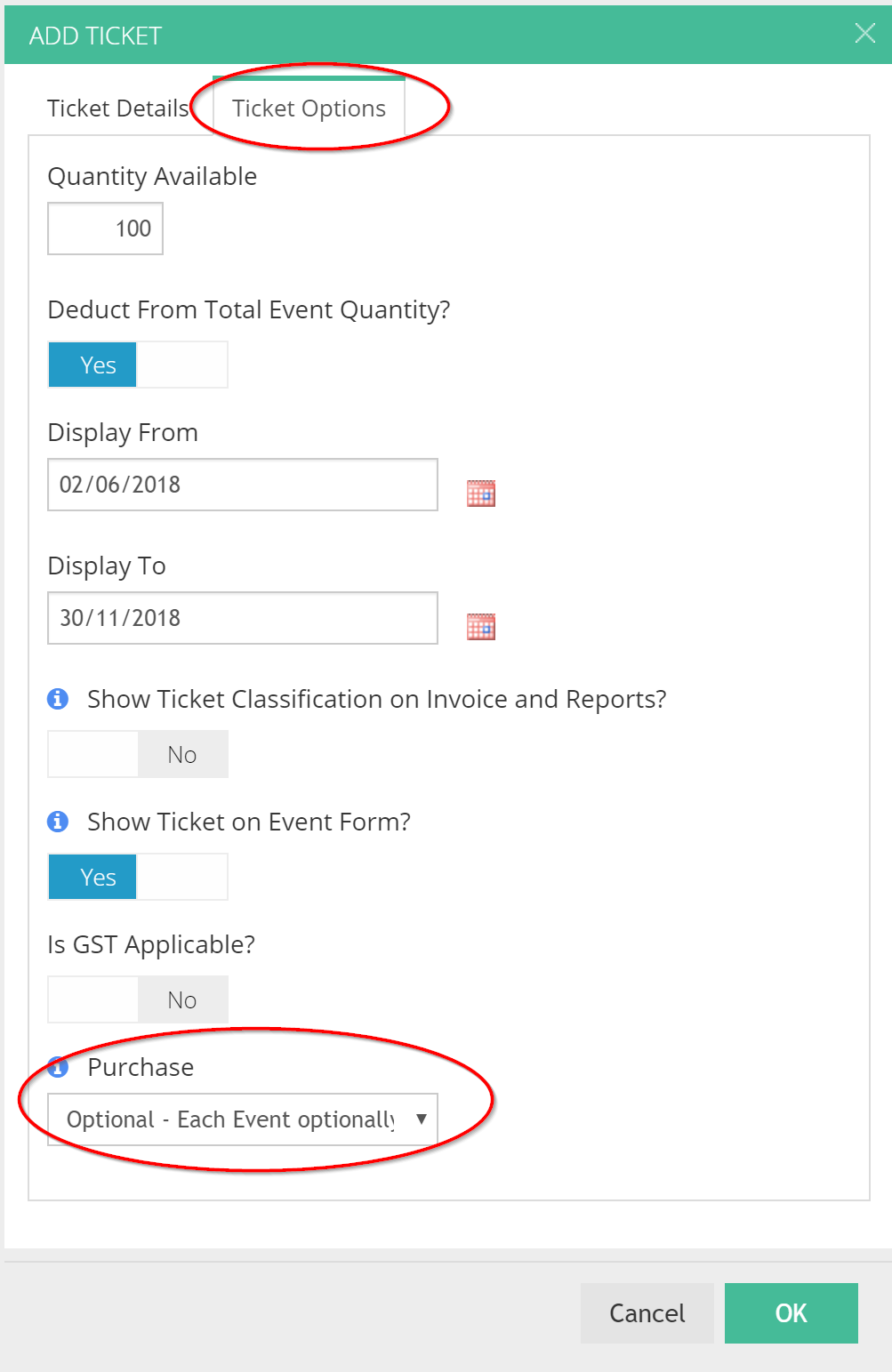
Task: Close the Add Ticket dialog with X
Action: coord(864,34)
